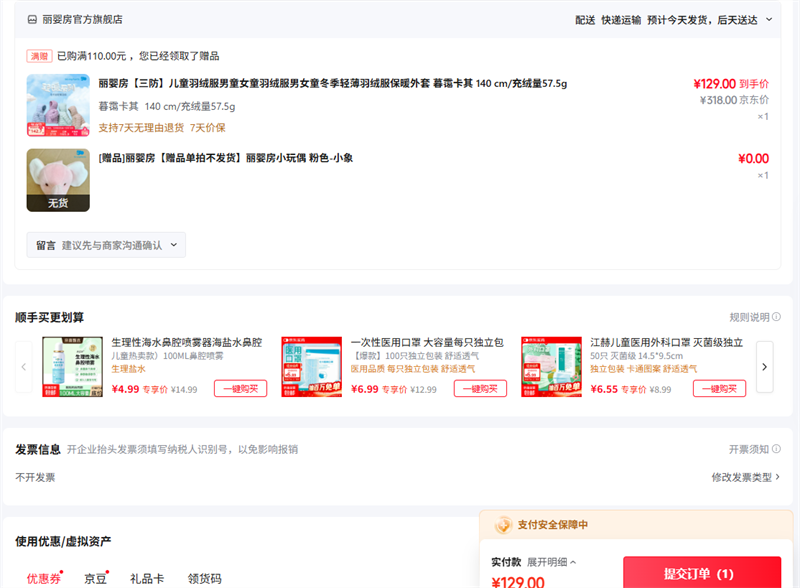Viewport: 800px width, 588px height.
Task: Click 一键购买 for the 一次性医用口罩
Action: pos(480,389)
